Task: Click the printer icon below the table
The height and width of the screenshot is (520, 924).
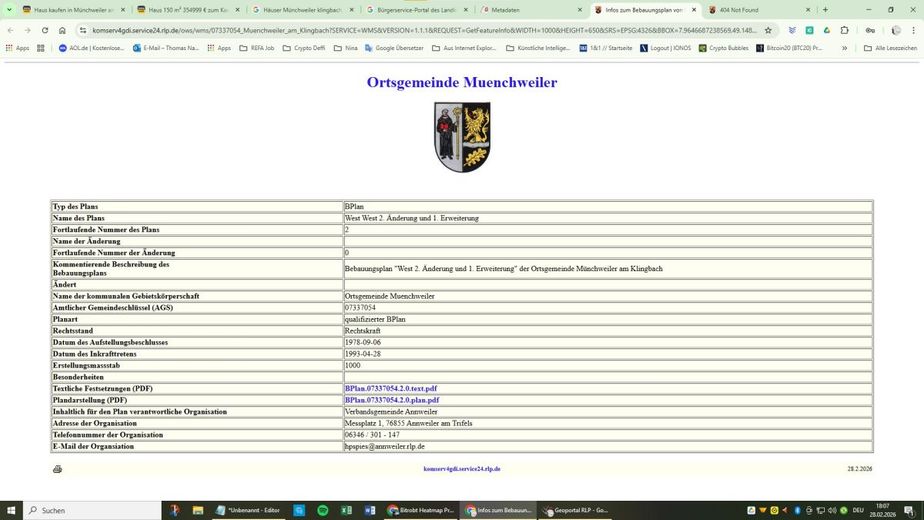Action: coord(57,469)
